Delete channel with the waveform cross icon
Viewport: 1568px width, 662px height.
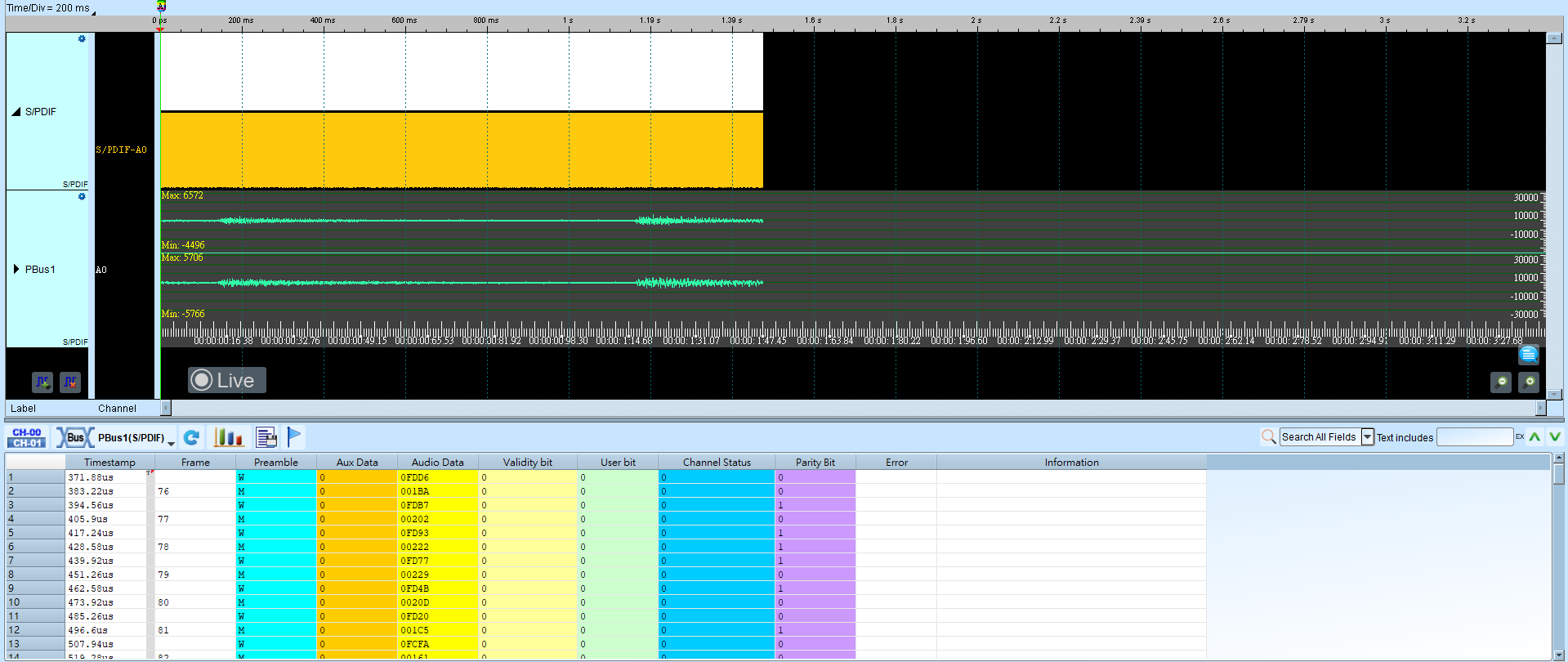point(70,382)
